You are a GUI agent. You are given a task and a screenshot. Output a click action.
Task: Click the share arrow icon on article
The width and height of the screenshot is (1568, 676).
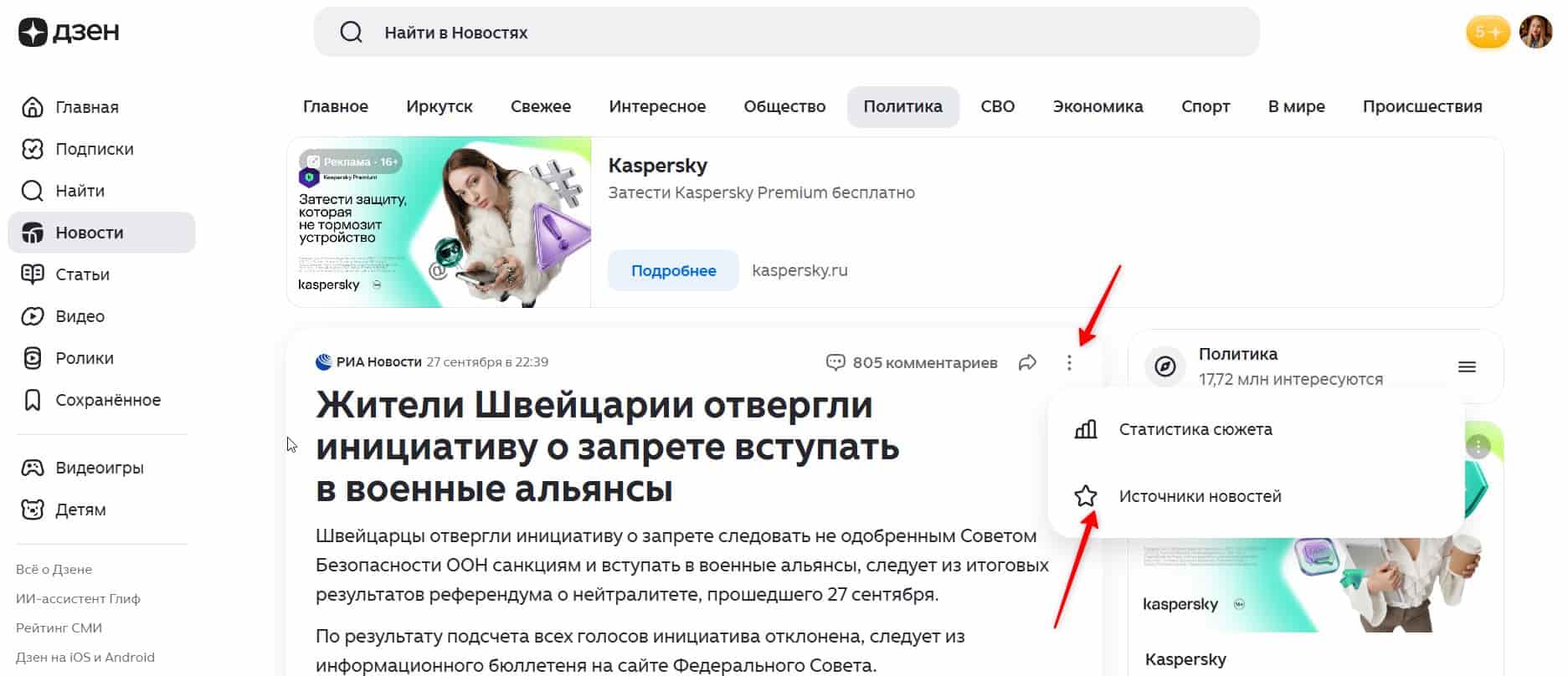[1027, 362]
